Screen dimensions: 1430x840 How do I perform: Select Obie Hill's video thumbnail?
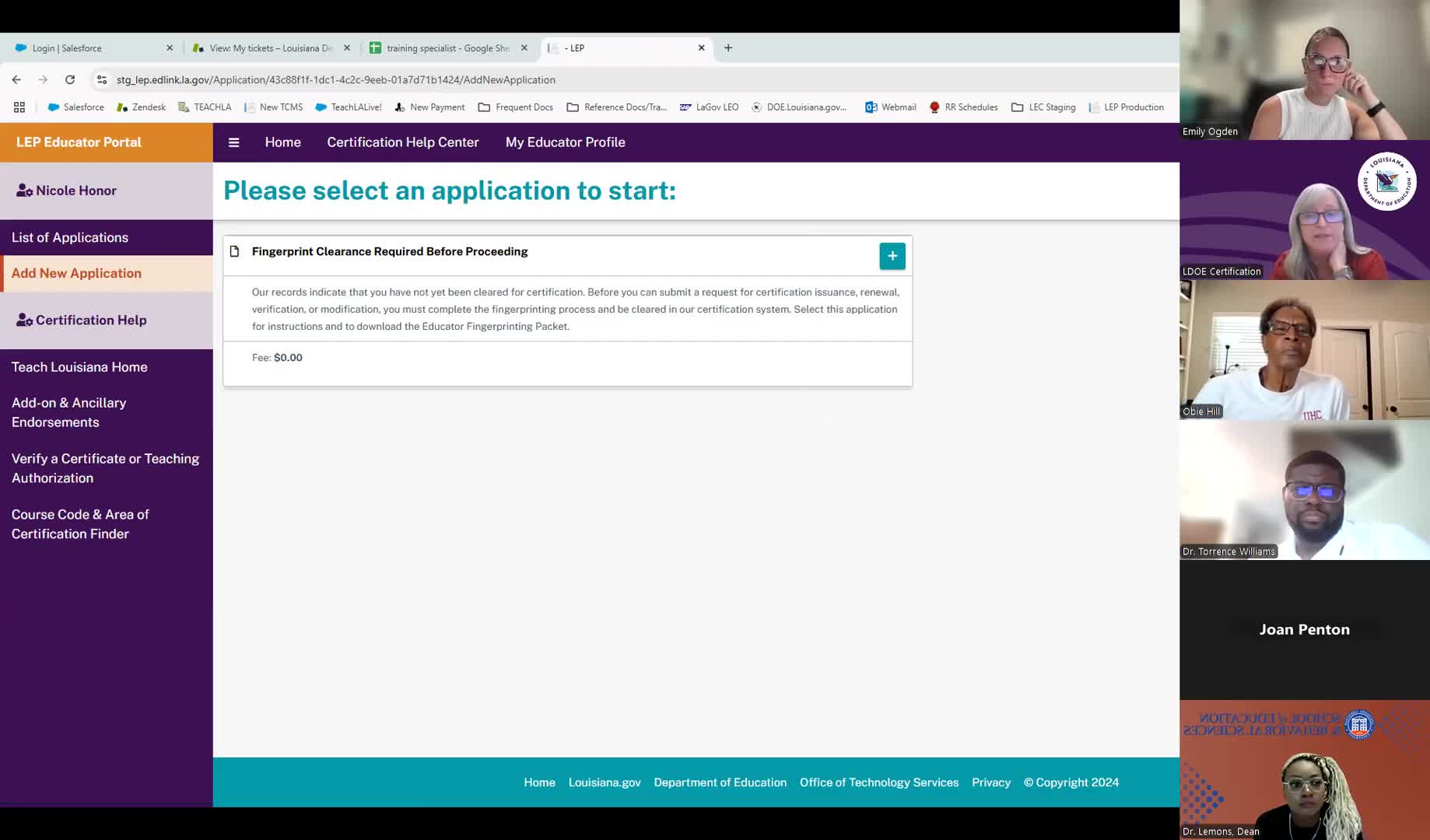(1305, 350)
